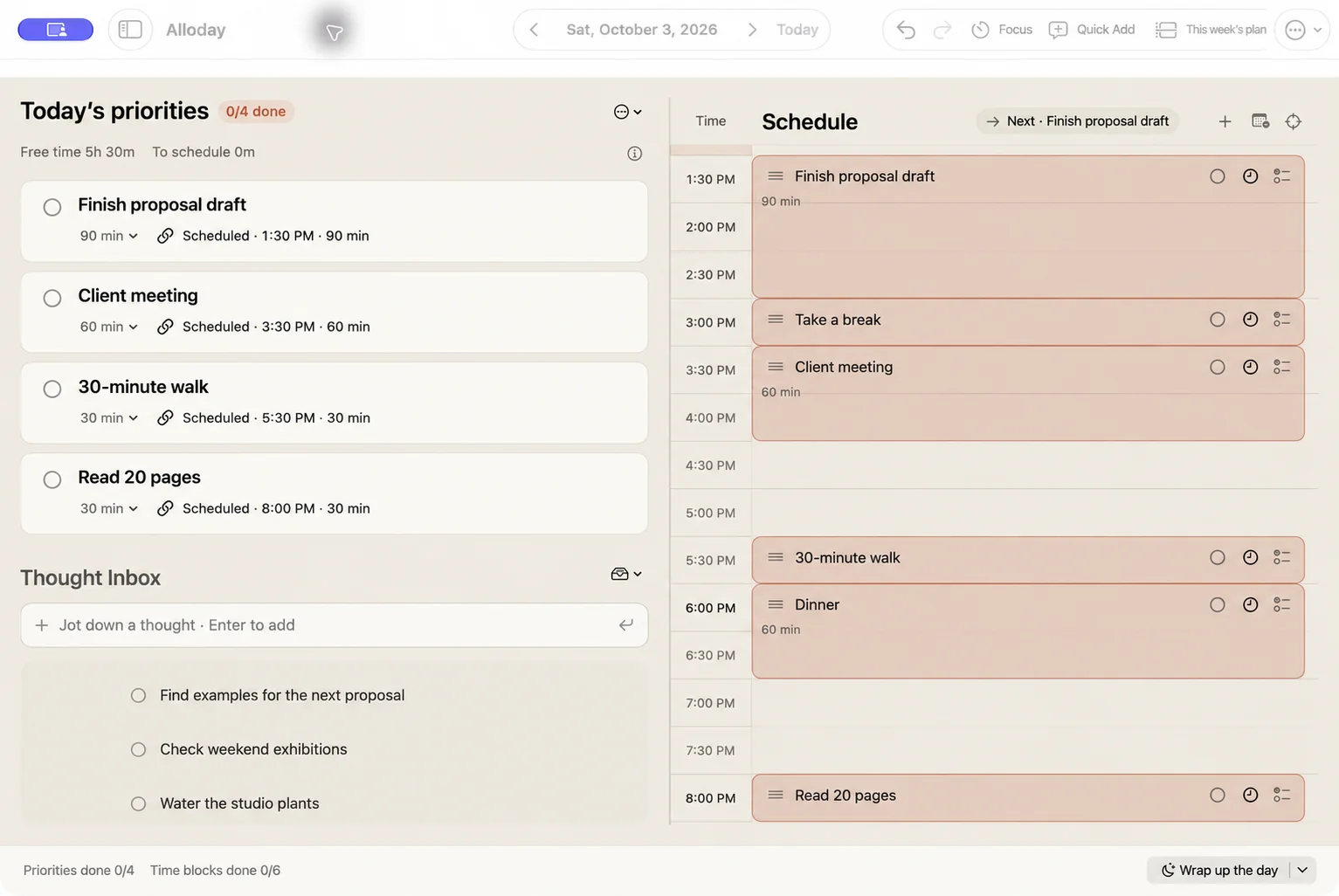Click the 0/4 done badge
The height and width of the screenshot is (896, 1339).
tap(256, 112)
